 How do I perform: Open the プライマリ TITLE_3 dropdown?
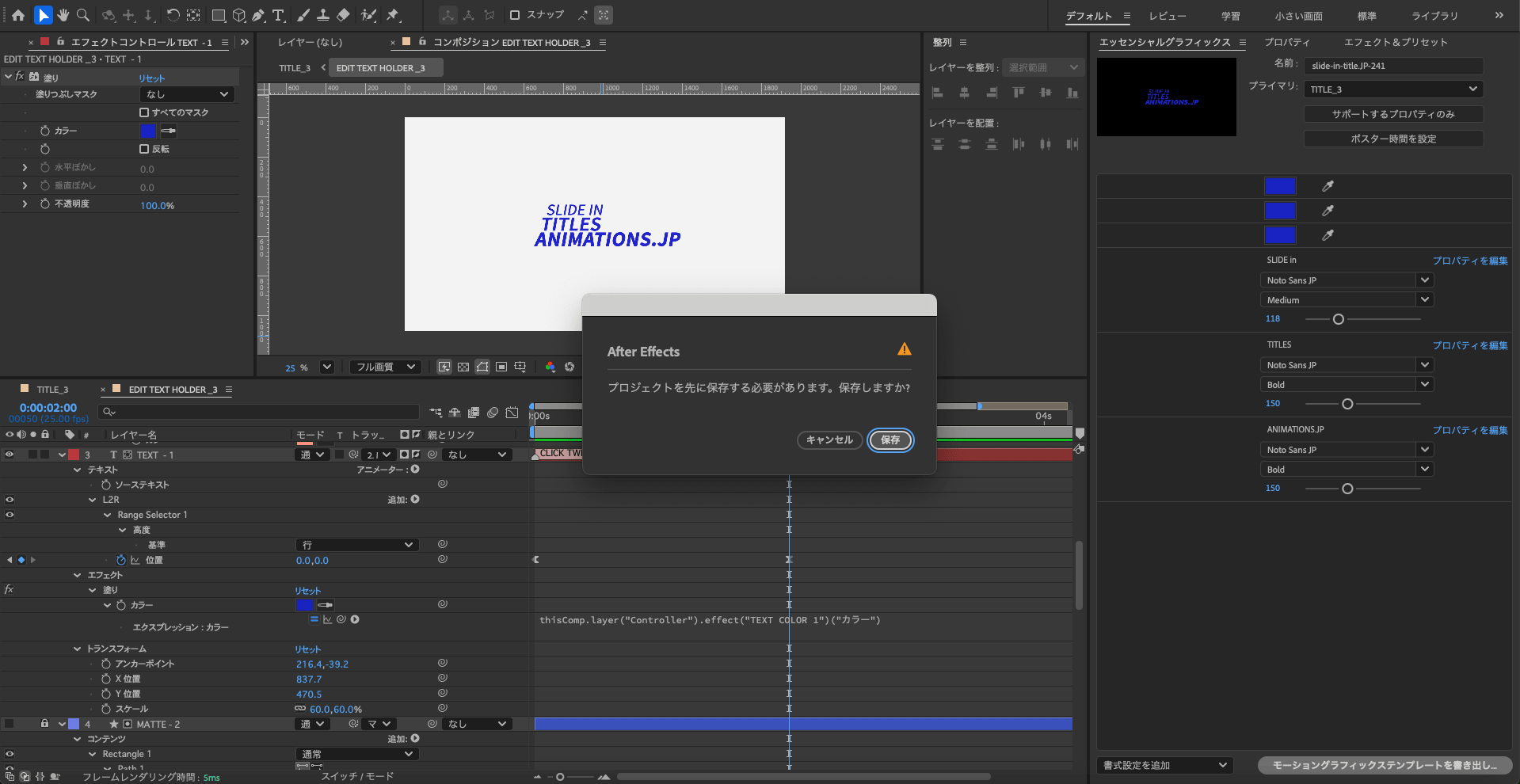pos(1392,89)
